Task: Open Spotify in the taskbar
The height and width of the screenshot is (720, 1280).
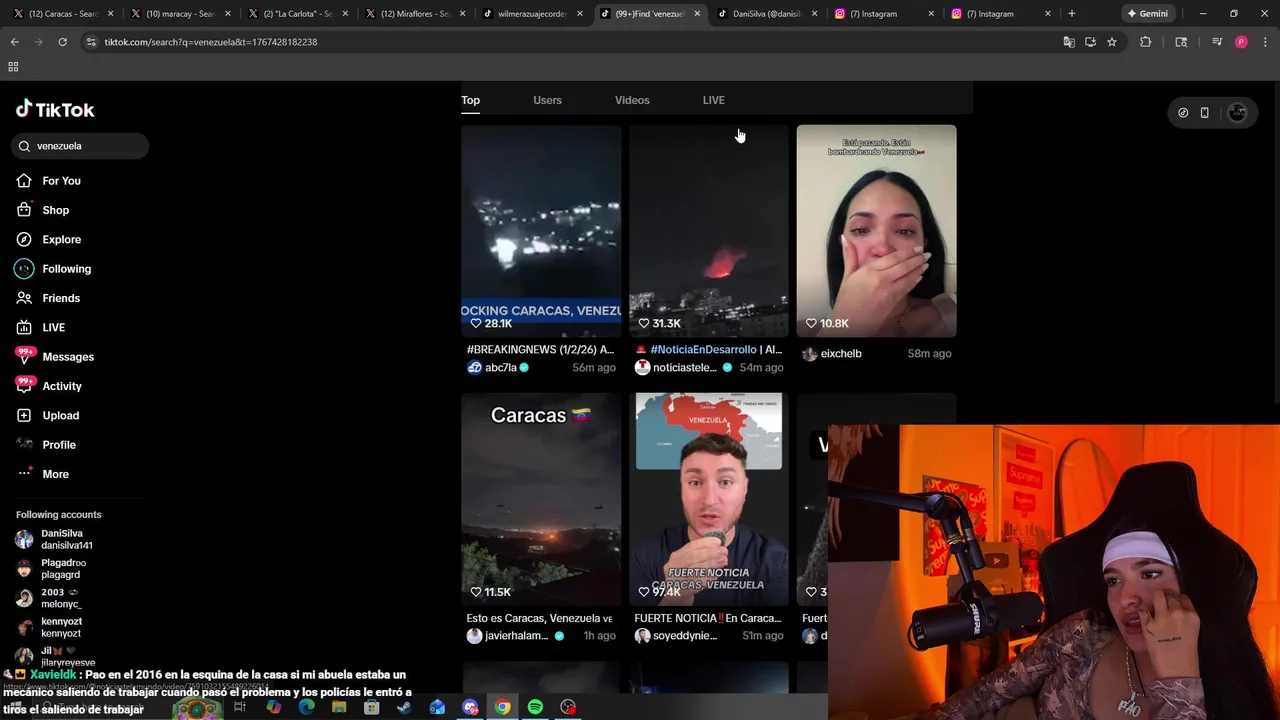Action: [x=535, y=708]
